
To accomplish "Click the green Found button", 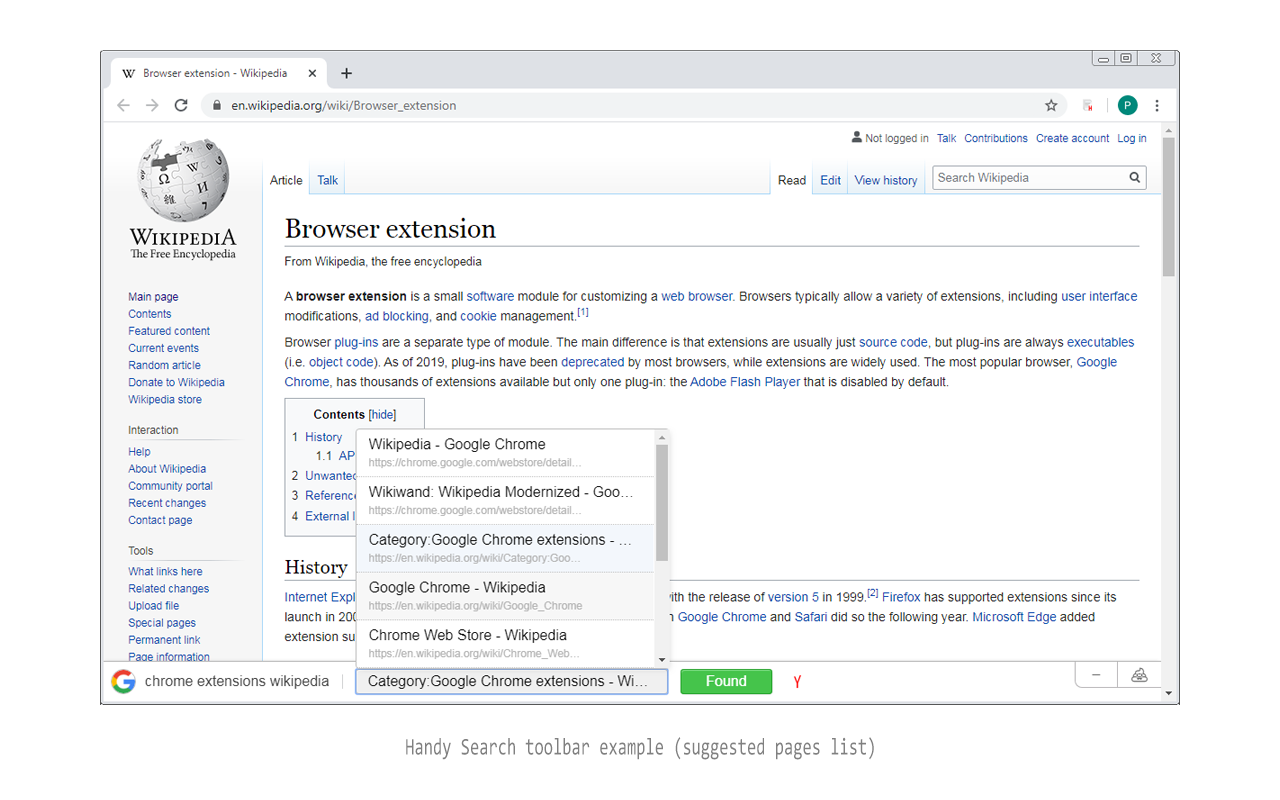I will [x=726, y=681].
